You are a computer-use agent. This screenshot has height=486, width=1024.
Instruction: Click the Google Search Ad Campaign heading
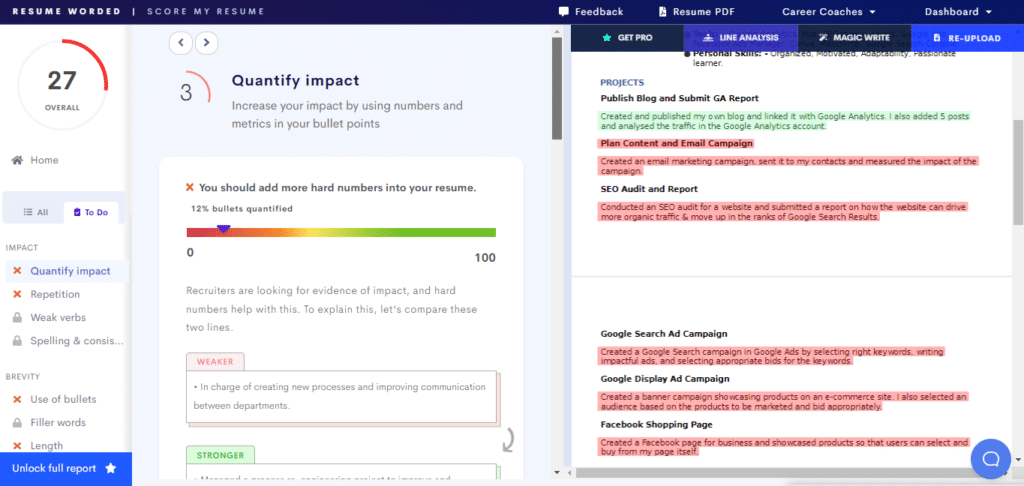pos(664,334)
